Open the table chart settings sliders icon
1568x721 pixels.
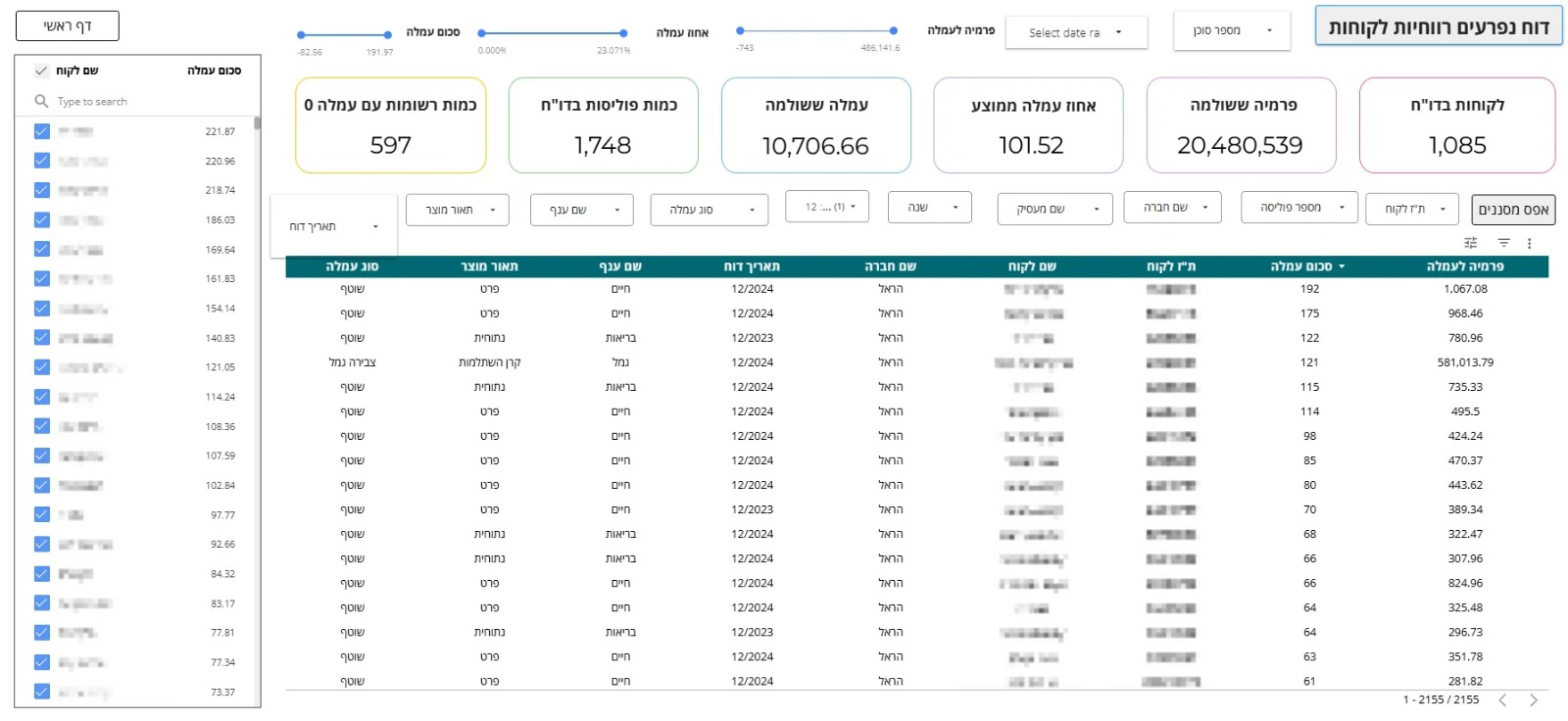(1470, 243)
